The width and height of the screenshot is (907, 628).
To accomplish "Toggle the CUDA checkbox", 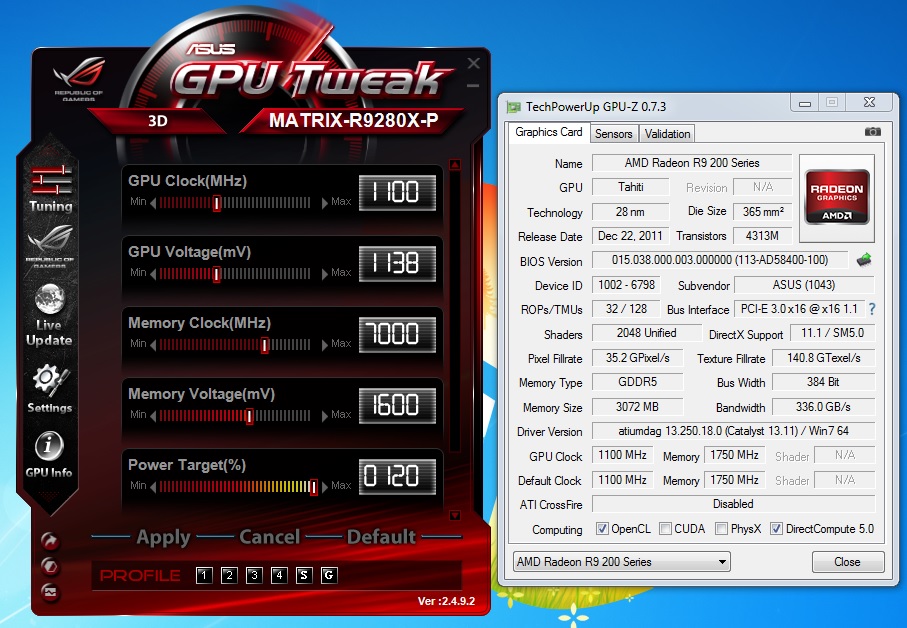I will pos(665,529).
